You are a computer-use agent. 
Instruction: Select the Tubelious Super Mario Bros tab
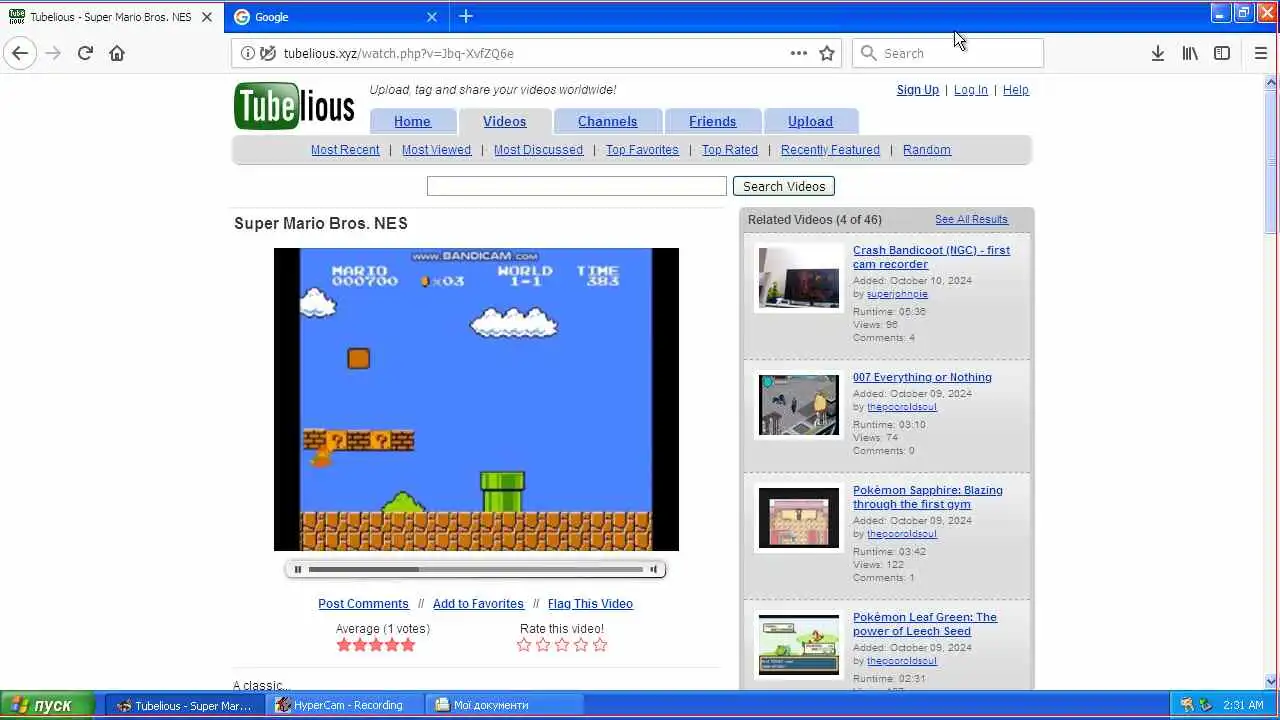[x=110, y=17]
